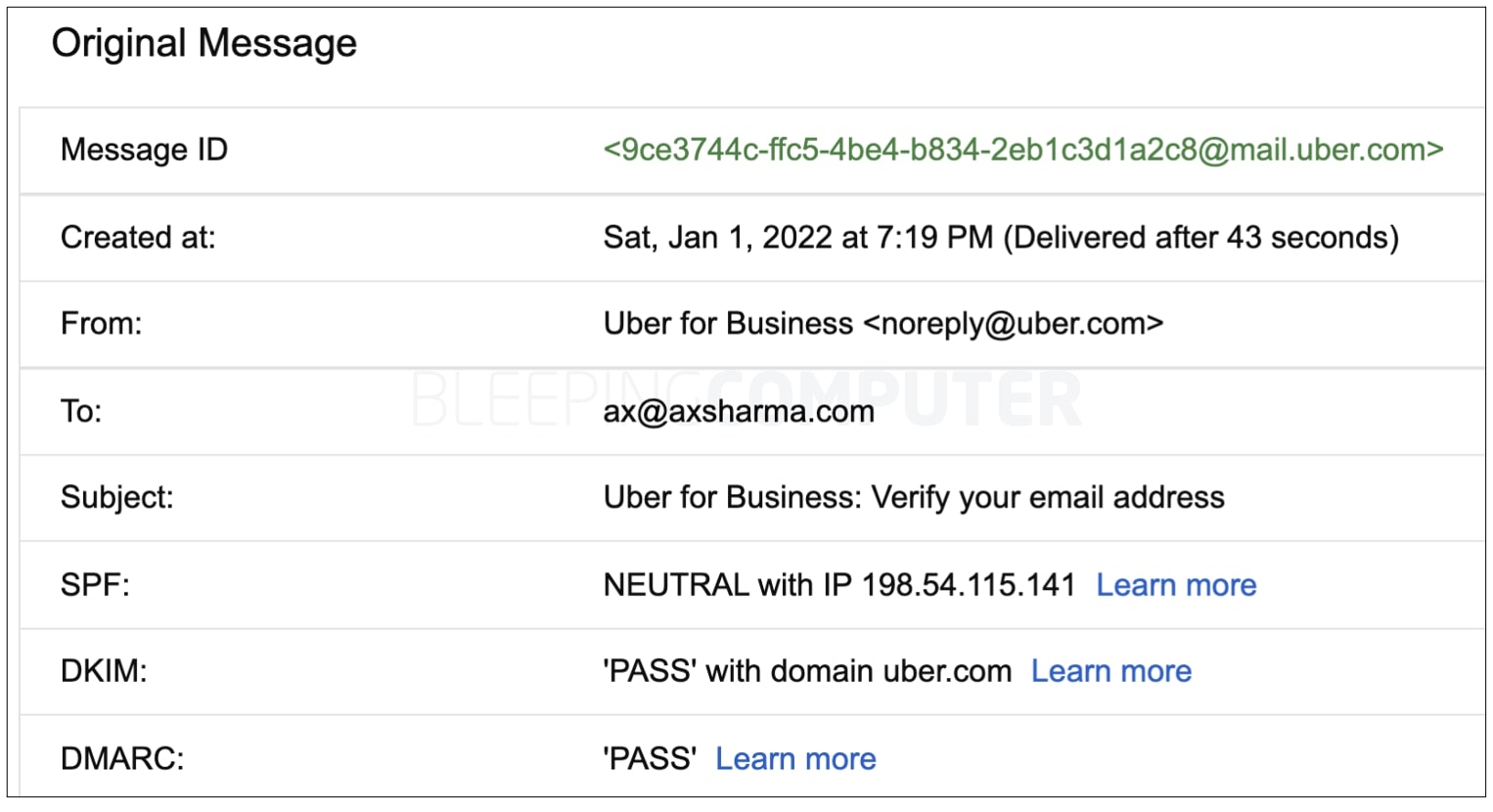Click the Created at timestamp text
1493x812 pixels.
[1001, 238]
